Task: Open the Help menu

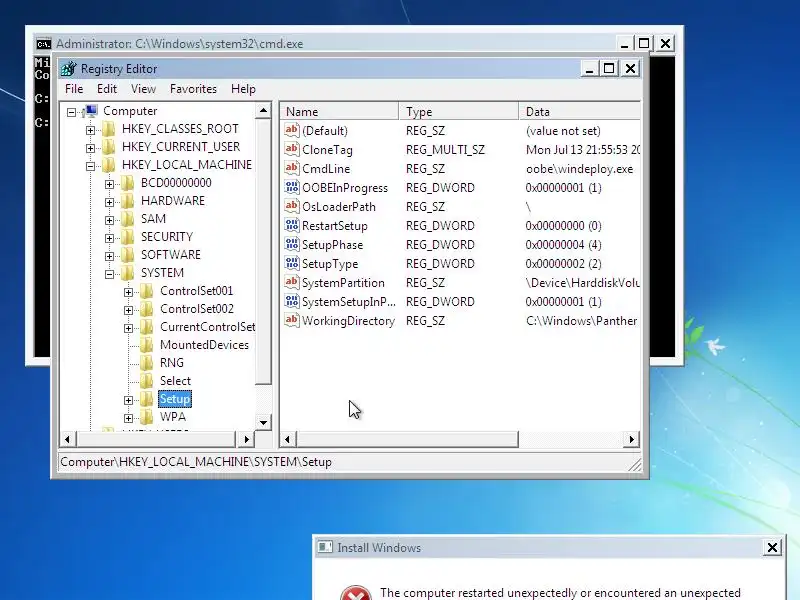Action: [x=243, y=89]
